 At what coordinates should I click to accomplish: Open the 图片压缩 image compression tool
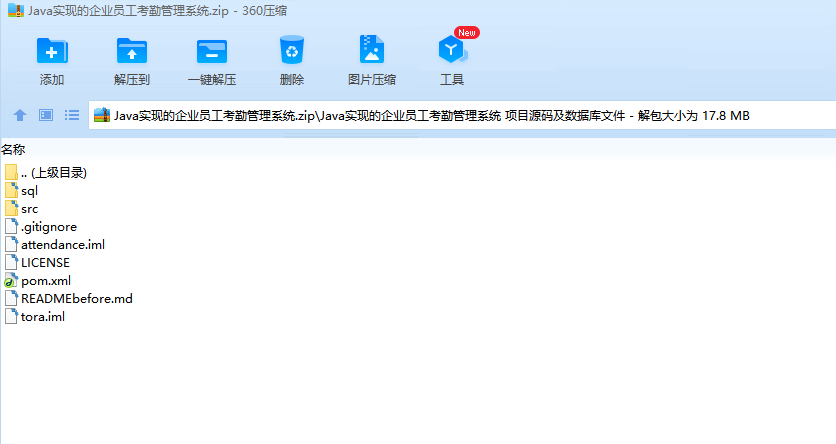coord(372,50)
